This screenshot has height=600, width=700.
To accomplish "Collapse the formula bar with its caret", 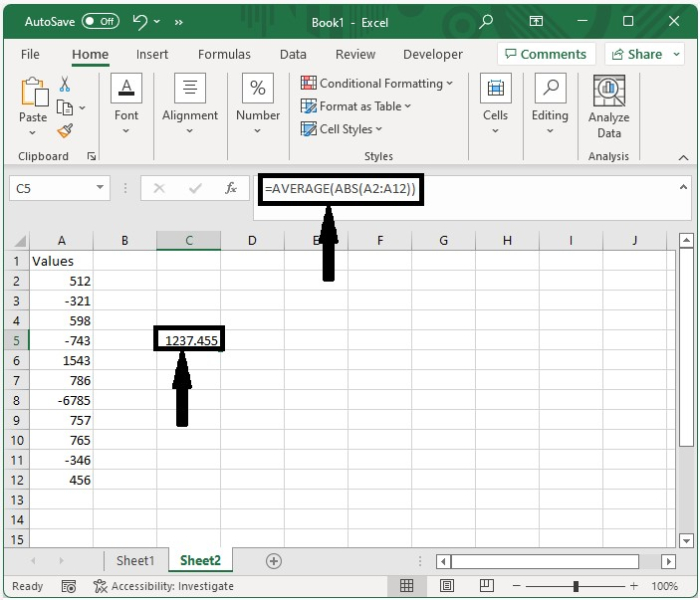I will tap(683, 187).
